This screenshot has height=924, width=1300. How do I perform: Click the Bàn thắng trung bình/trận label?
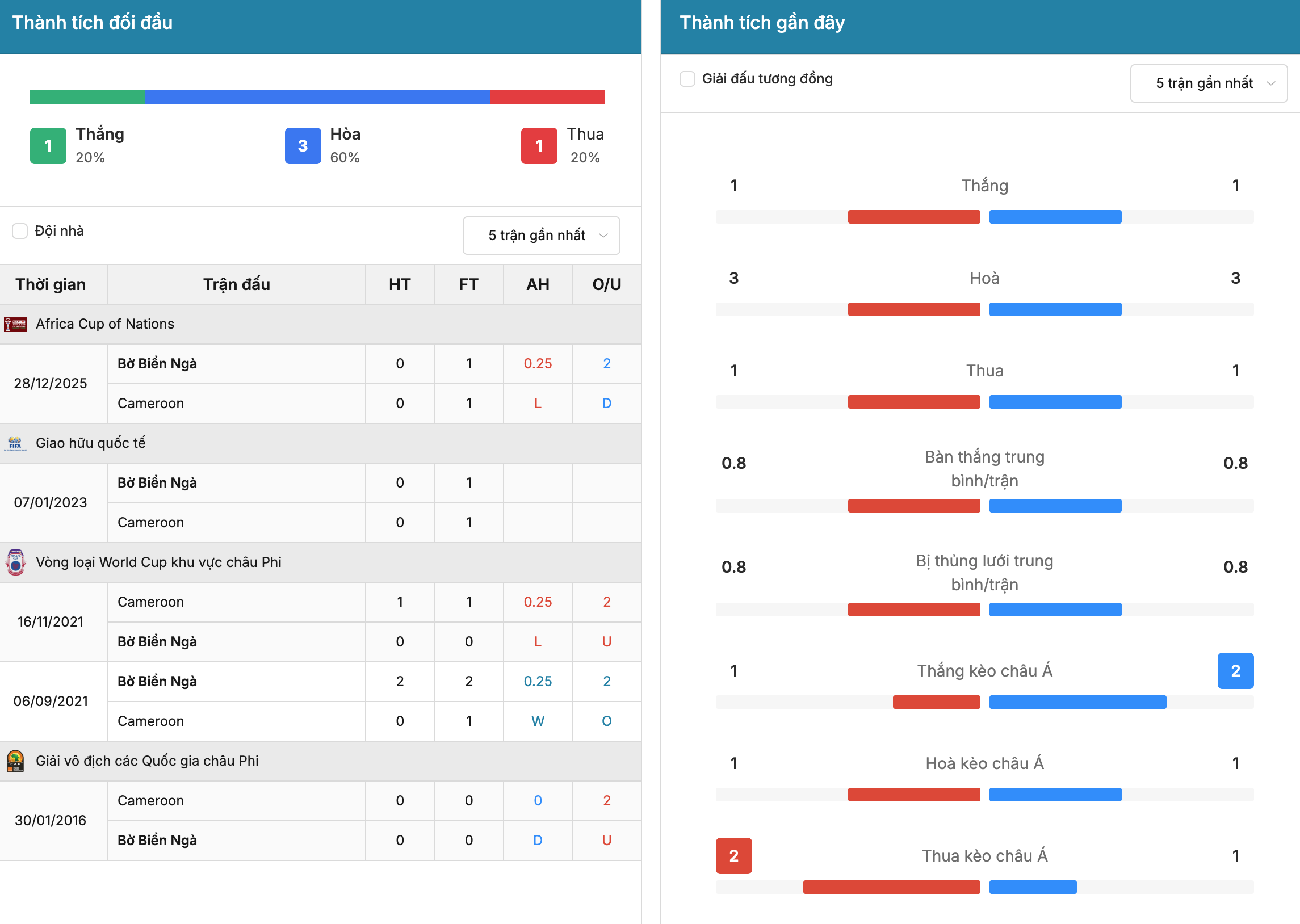click(985, 469)
